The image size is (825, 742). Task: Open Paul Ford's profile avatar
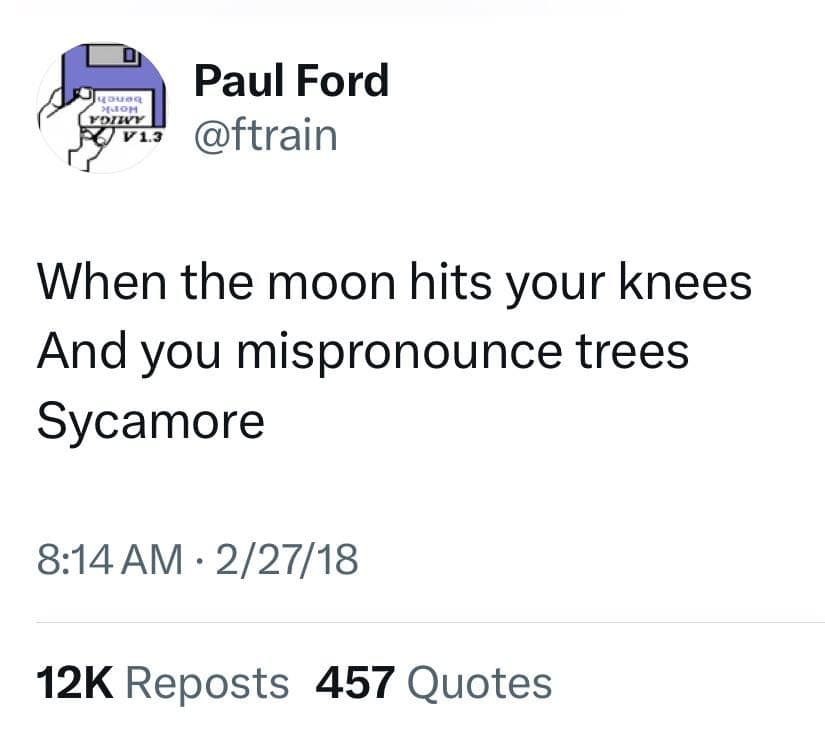point(102,108)
